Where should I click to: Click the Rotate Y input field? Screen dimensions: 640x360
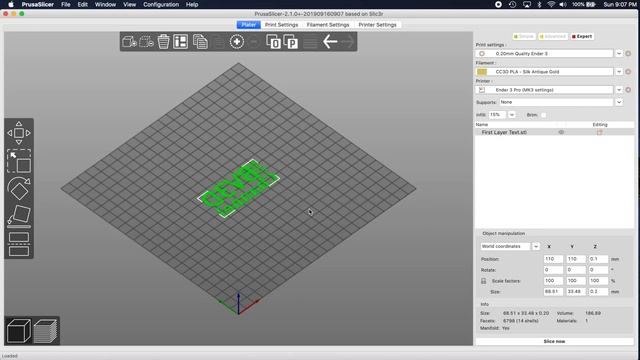pos(576,270)
